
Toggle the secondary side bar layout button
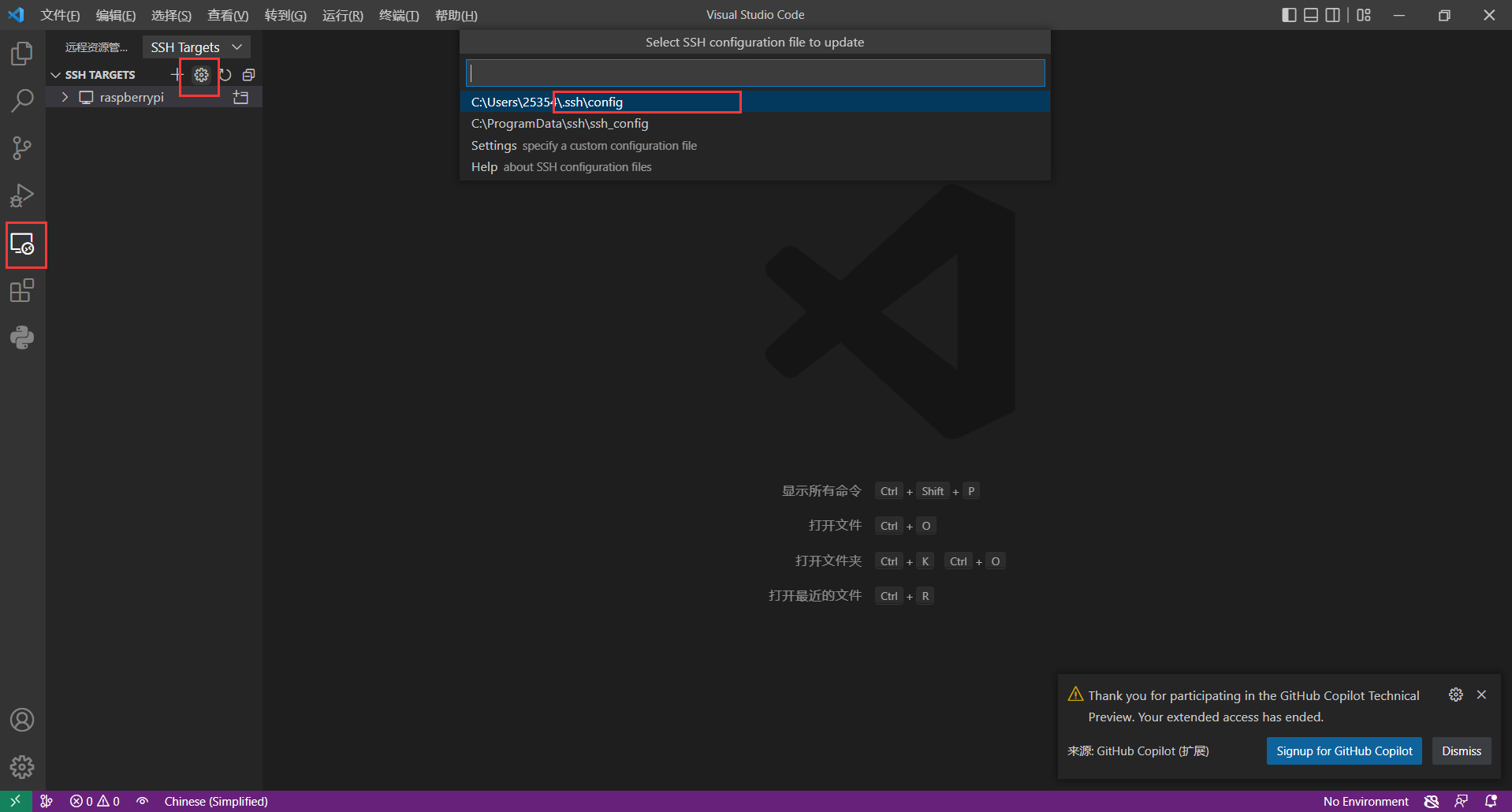point(1332,15)
